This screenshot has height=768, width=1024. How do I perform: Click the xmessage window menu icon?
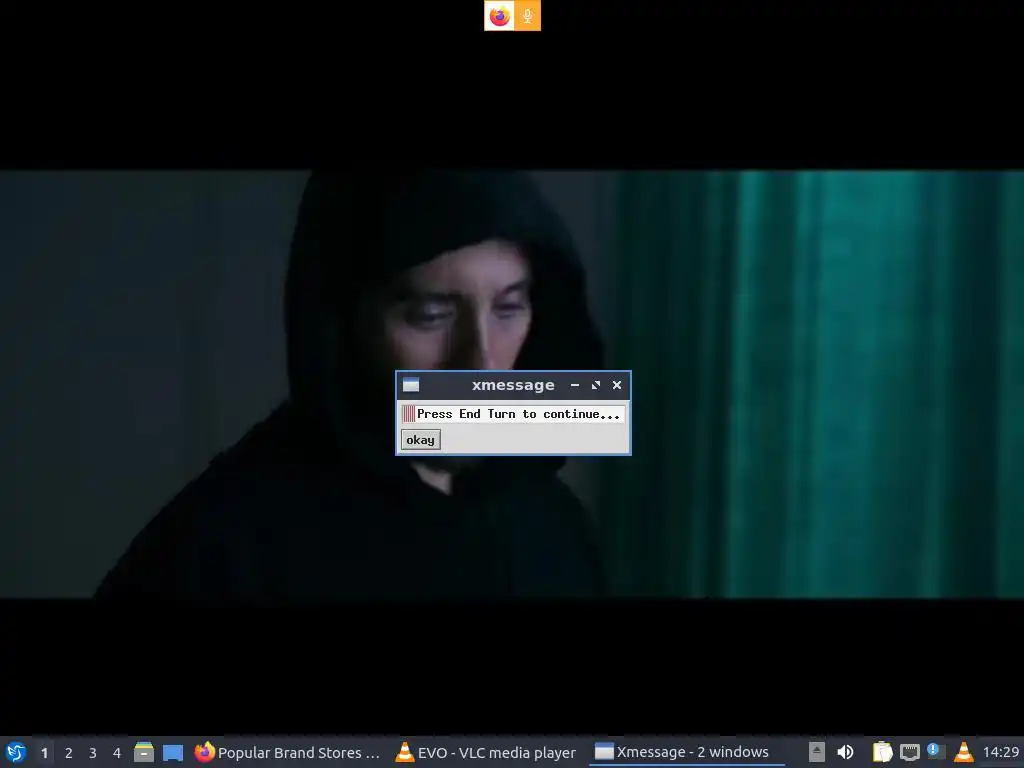411,385
